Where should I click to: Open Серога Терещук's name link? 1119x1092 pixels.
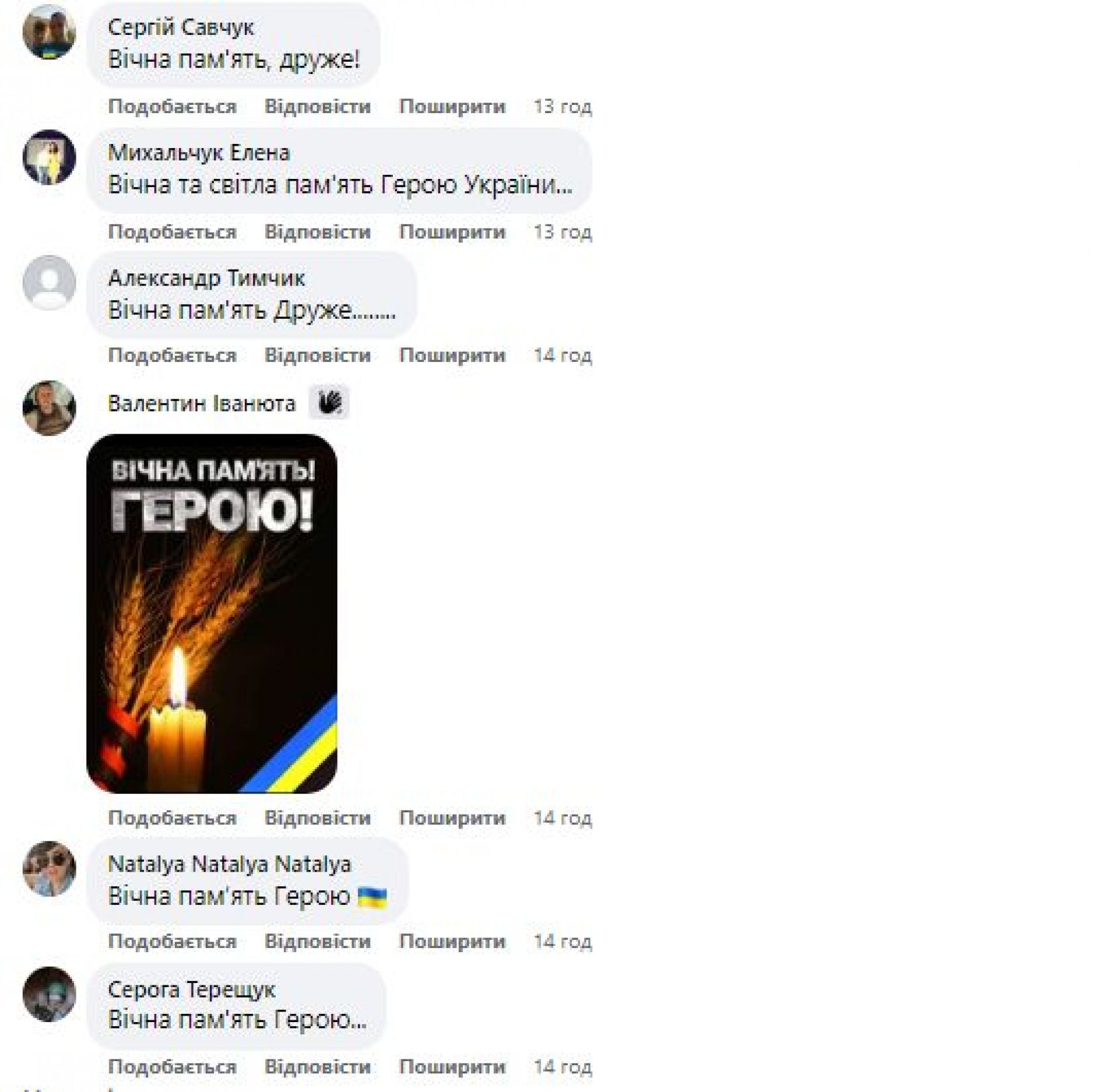[x=191, y=990]
